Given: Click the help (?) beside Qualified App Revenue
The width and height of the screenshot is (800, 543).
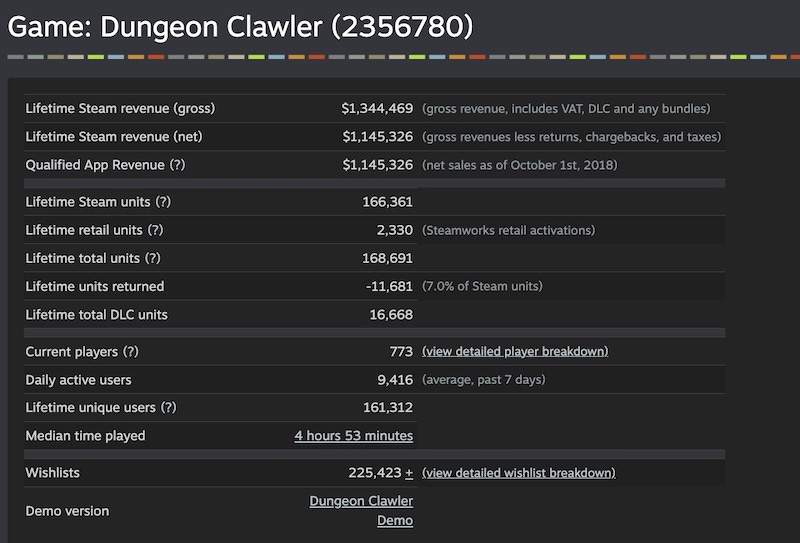Looking at the screenshot, I should (177, 165).
